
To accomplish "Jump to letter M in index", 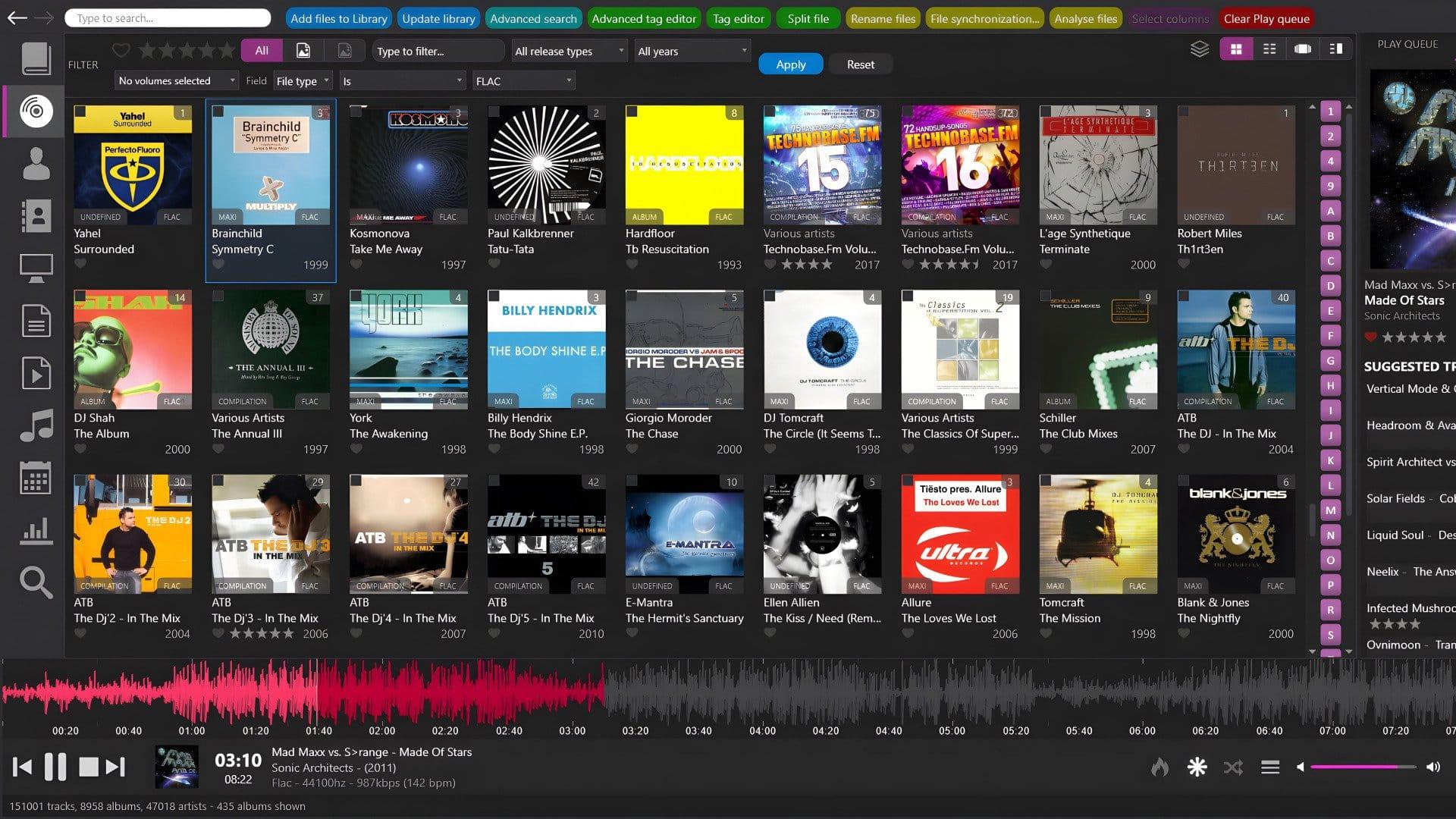I will (x=1330, y=510).
